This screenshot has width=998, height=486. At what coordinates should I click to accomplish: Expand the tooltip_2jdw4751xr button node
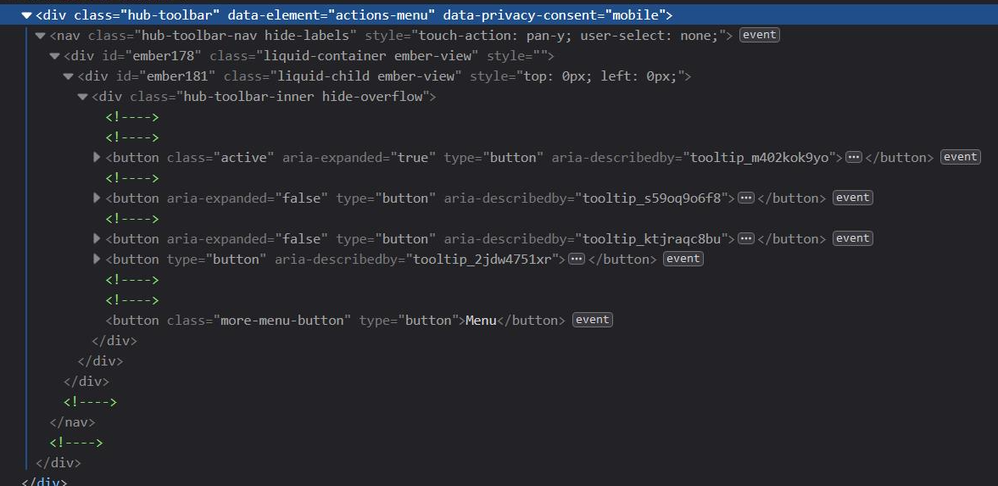(97, 259)
